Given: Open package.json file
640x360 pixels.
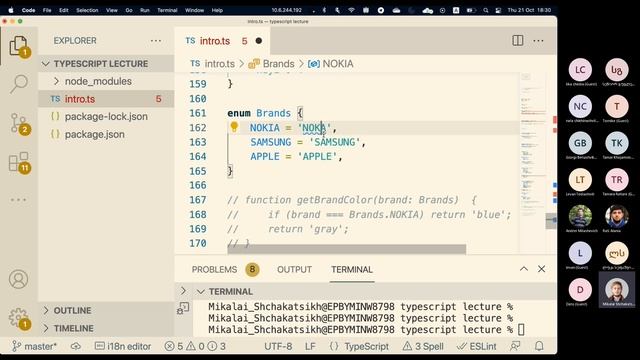Looking at the screenshot, I should [106, 134].
